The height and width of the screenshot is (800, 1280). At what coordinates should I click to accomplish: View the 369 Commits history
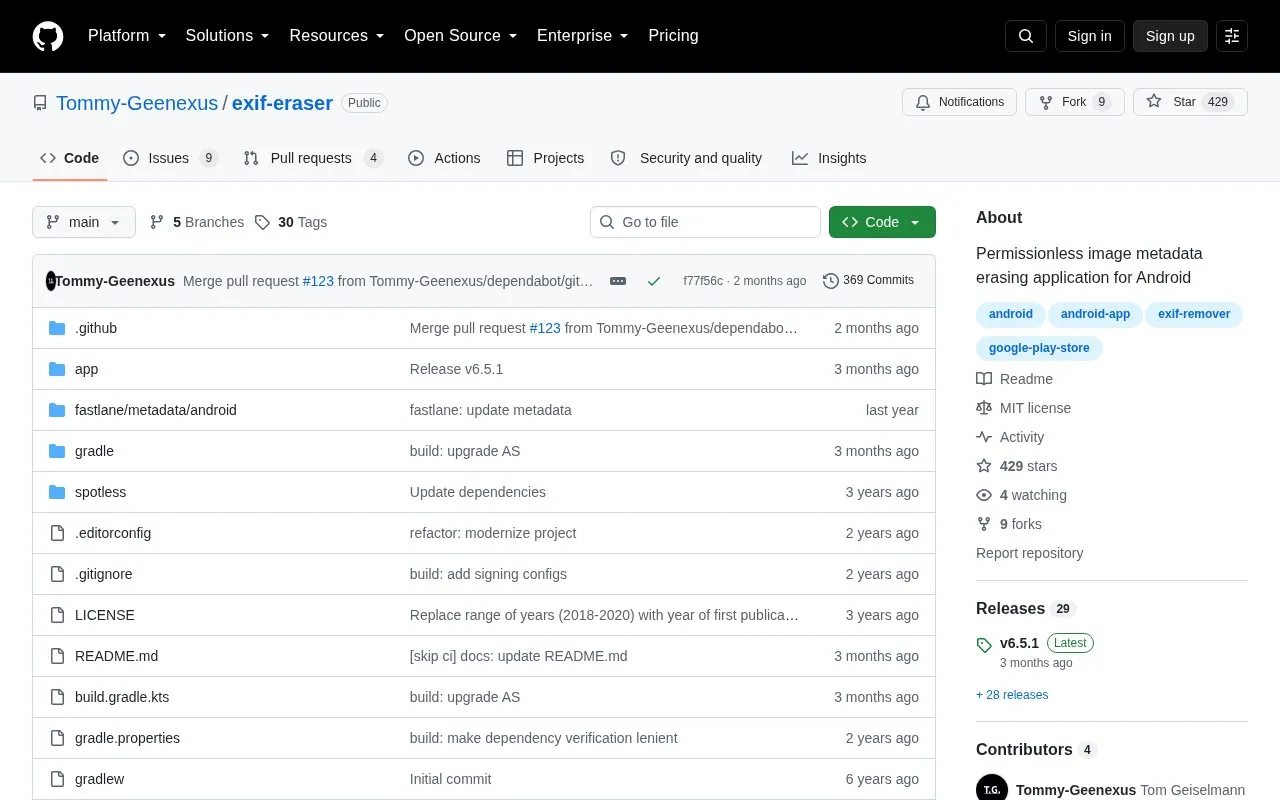(x=868, y=281)
